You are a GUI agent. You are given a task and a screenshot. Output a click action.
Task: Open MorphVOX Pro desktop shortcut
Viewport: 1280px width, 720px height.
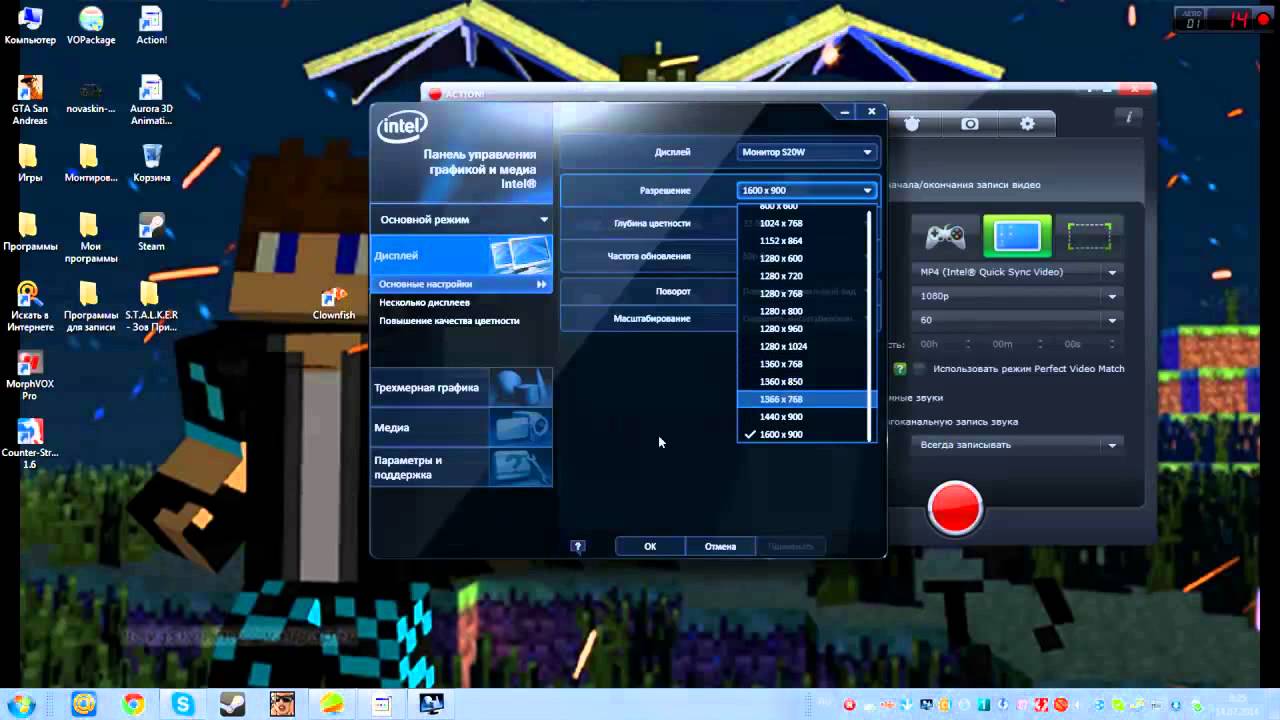29,376
